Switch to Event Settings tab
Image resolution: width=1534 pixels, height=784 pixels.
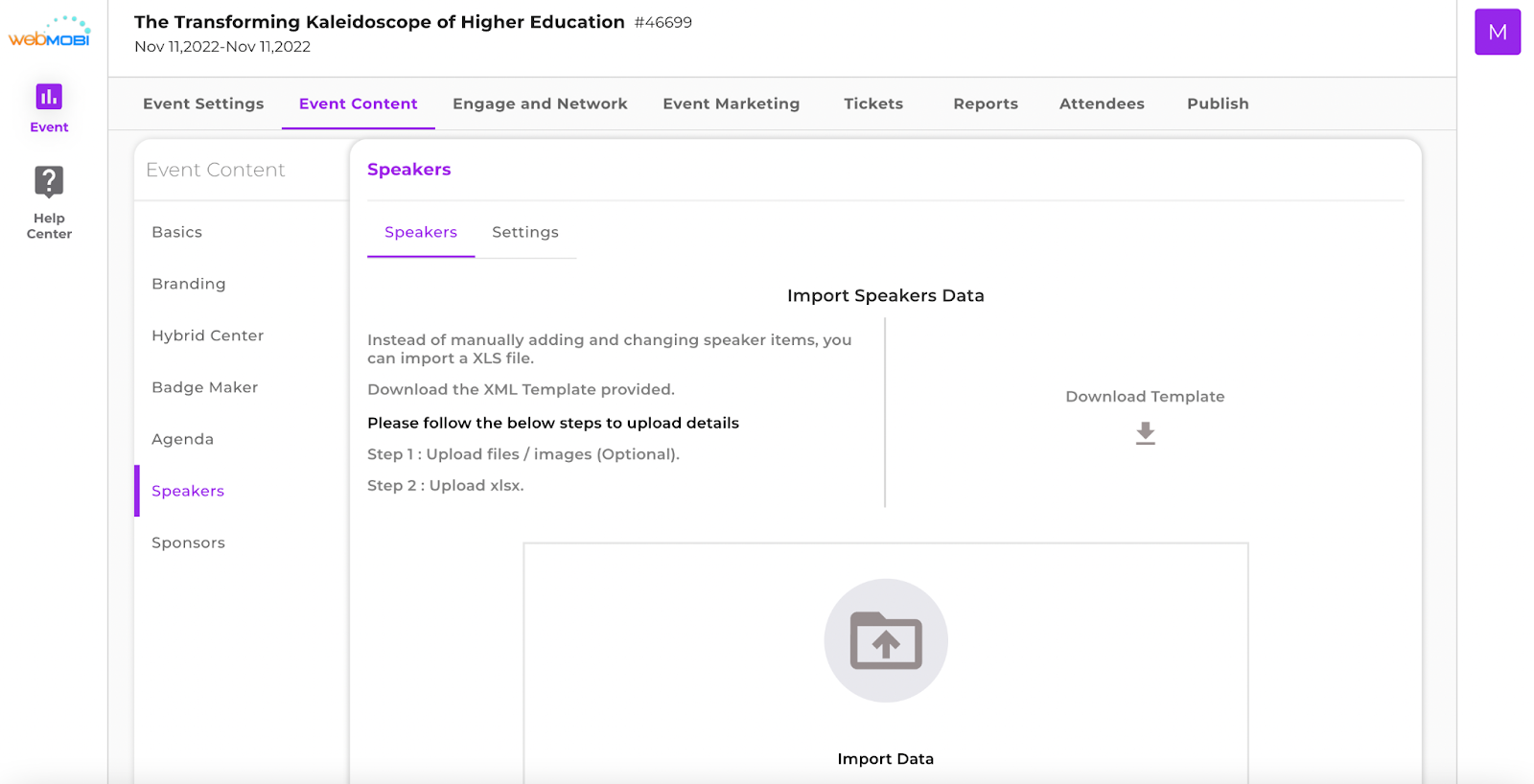203,104
